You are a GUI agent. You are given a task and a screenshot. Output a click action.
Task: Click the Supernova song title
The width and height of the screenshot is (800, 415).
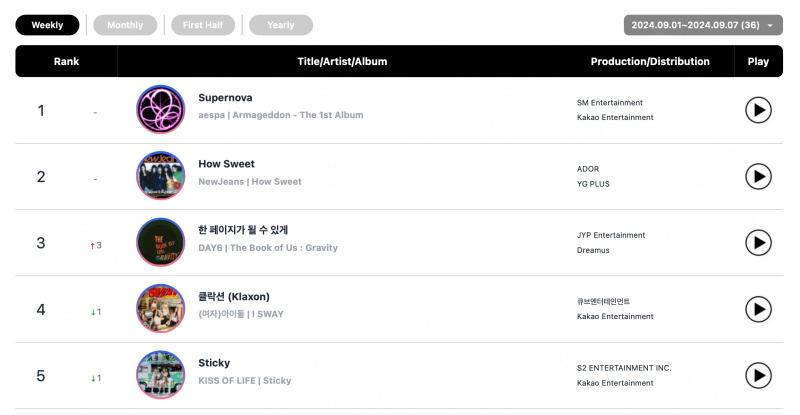tap(225, 97)
